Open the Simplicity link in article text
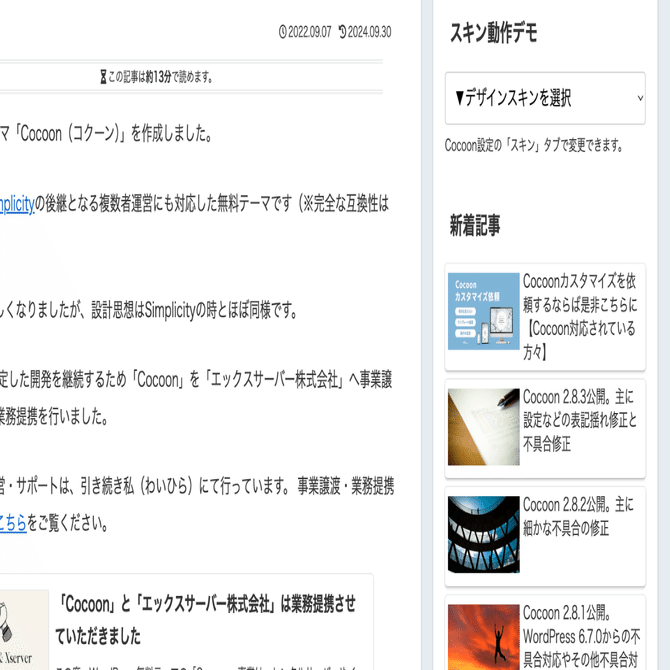The image size is (670, 670). [17, 204]
